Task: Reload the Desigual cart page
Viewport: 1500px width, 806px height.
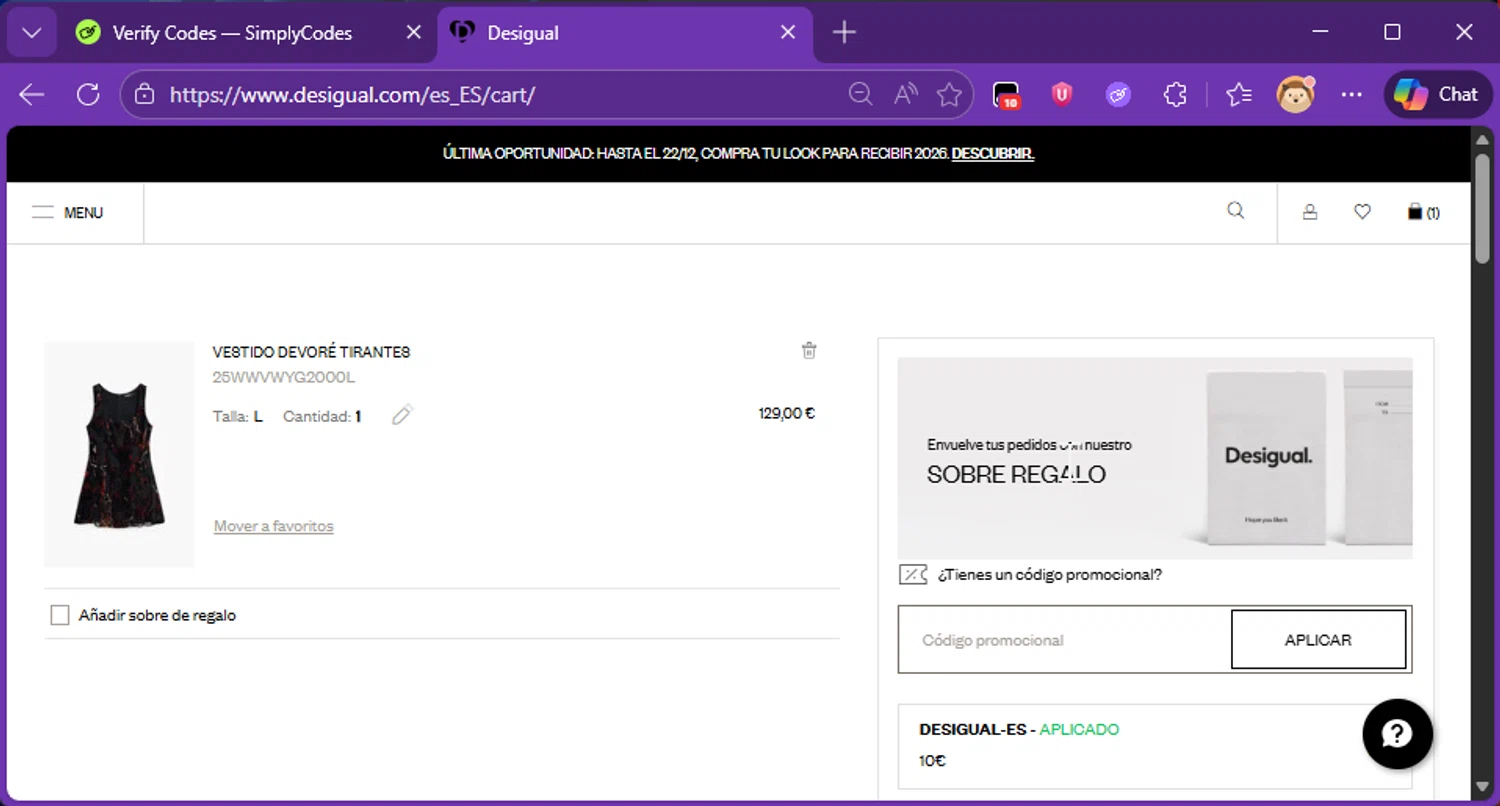Action: (x=88, y=95)
